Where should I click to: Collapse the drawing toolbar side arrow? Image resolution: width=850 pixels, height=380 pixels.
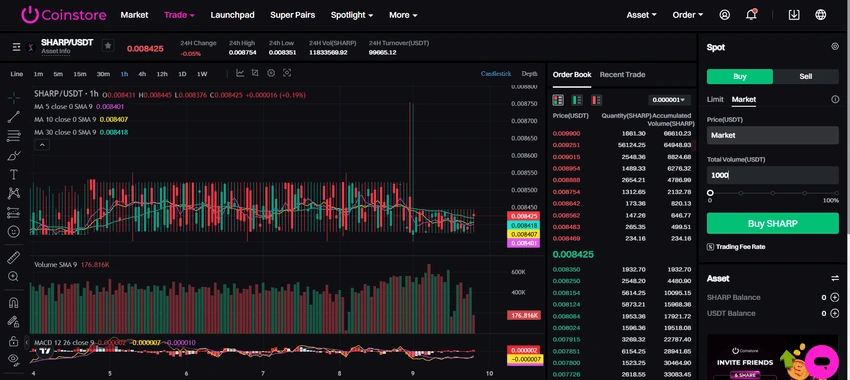click(27, 343)
